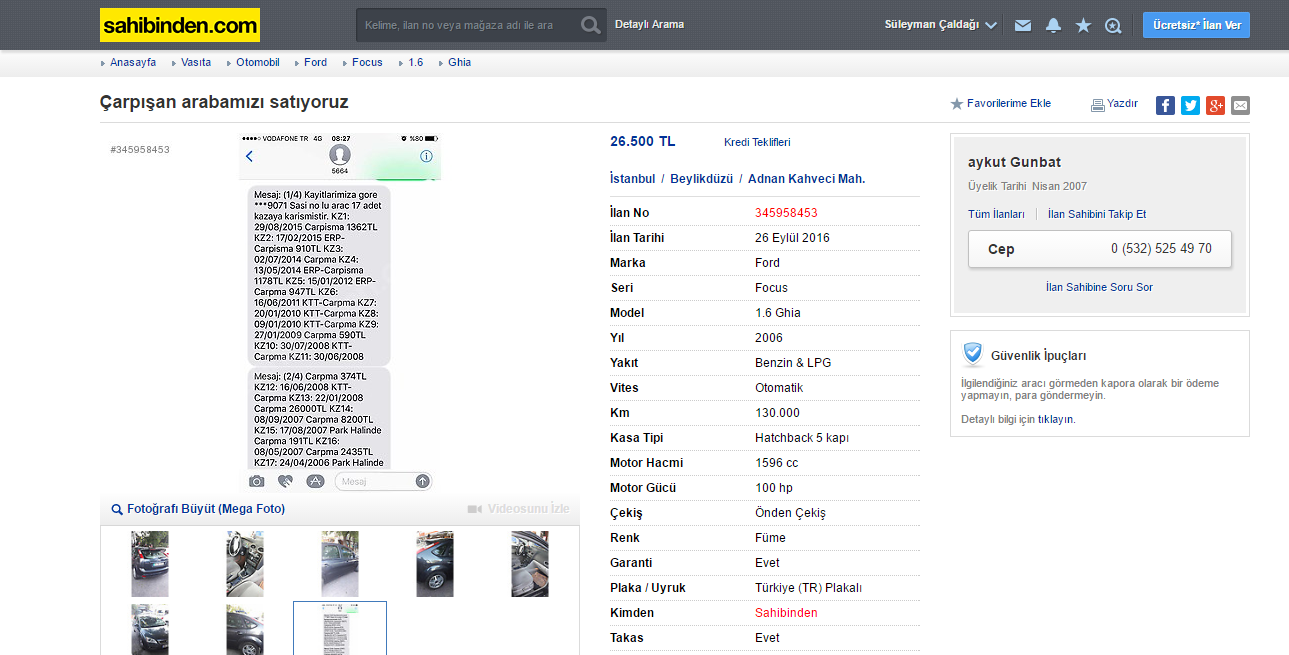Click the search magnifier button
The image size is (1289, 655).
(591, 25)
